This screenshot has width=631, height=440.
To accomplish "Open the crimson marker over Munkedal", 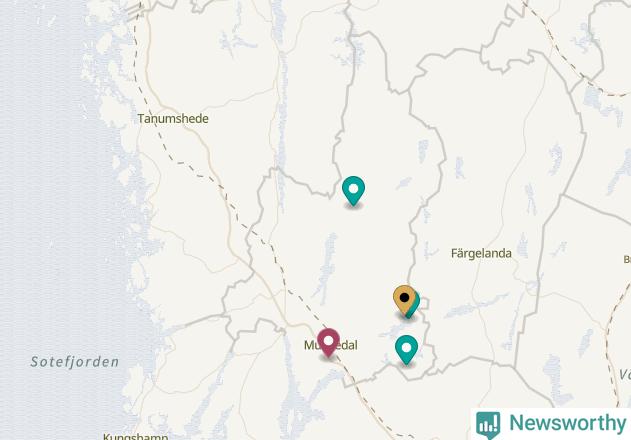I will (328, 343).
